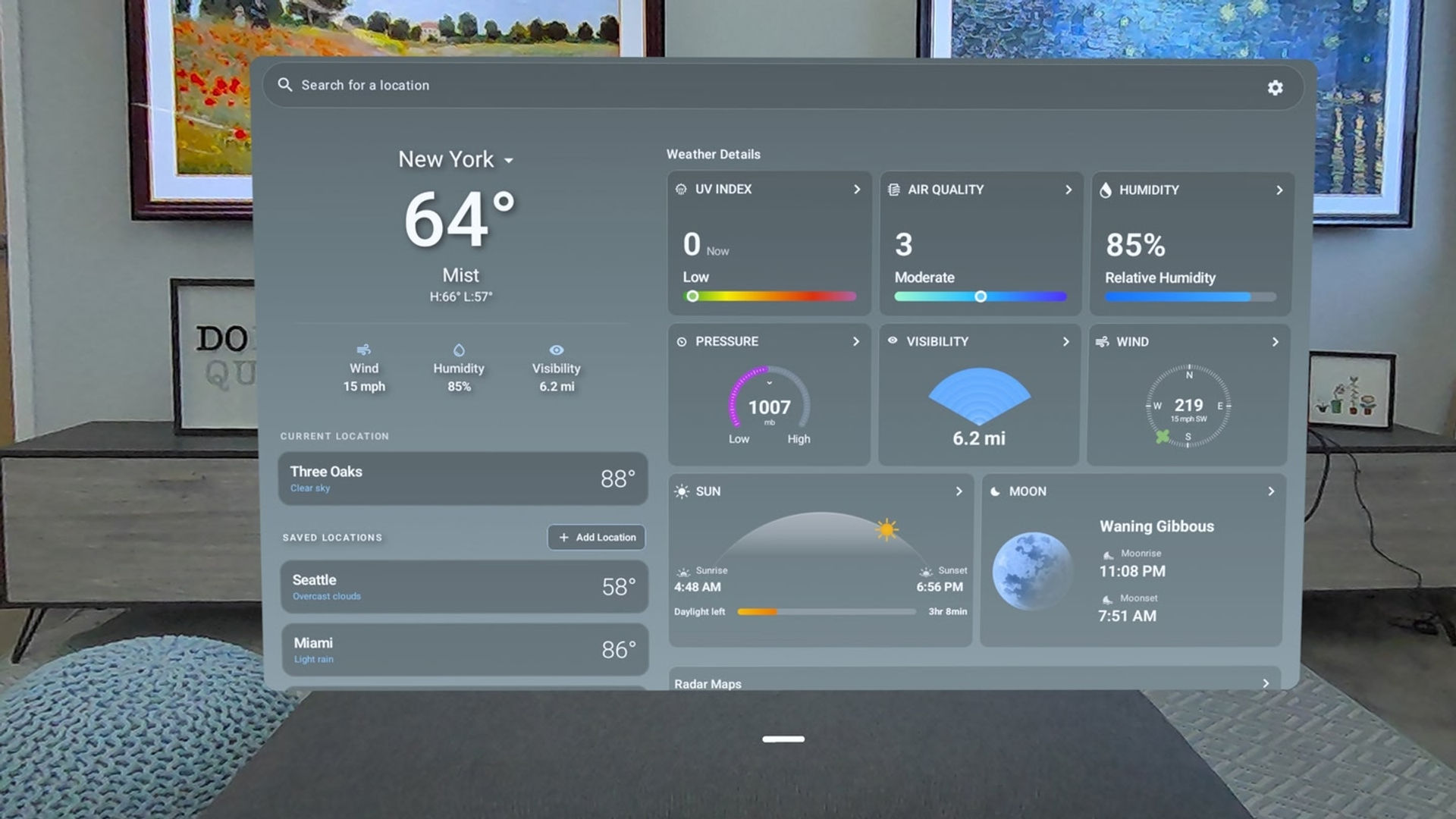The image size is (1456, 819).
Task: Click the search magnifier icon
Action: coord(285,85)
